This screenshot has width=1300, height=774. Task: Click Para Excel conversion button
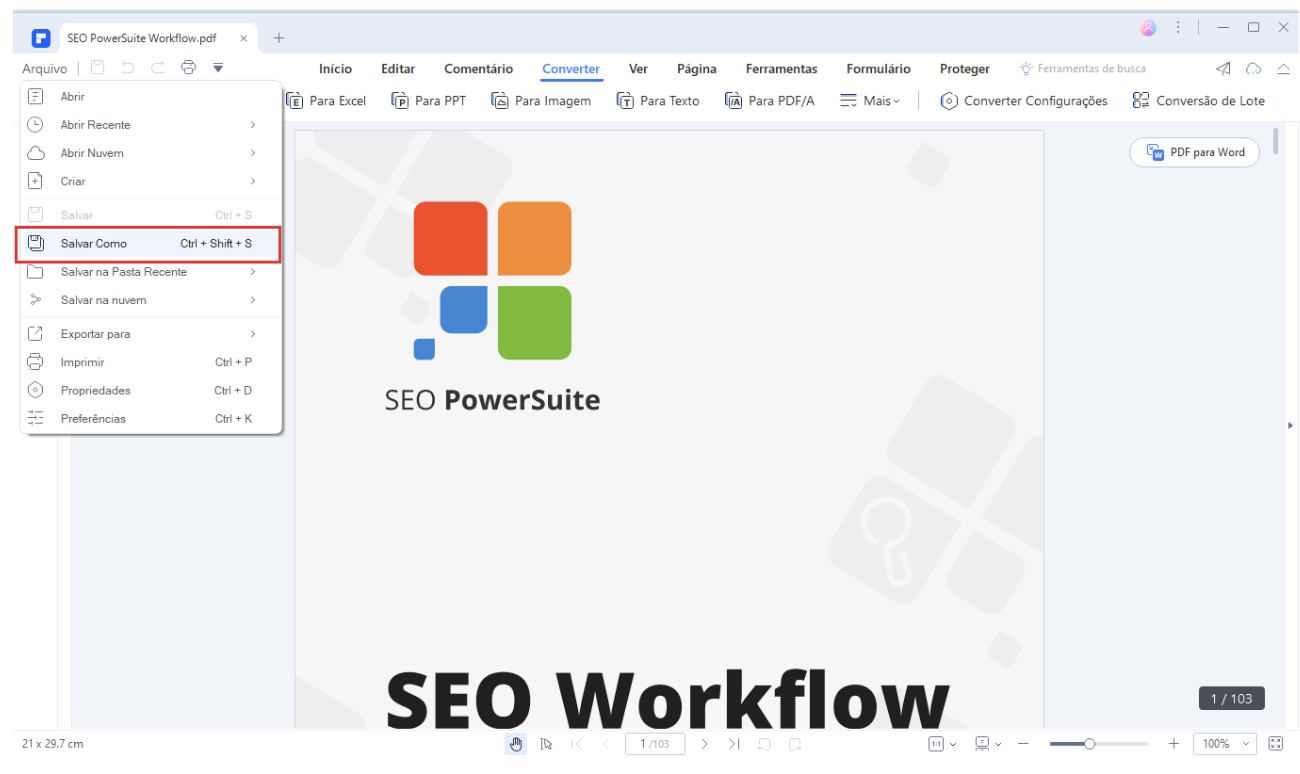pos(327,101)
